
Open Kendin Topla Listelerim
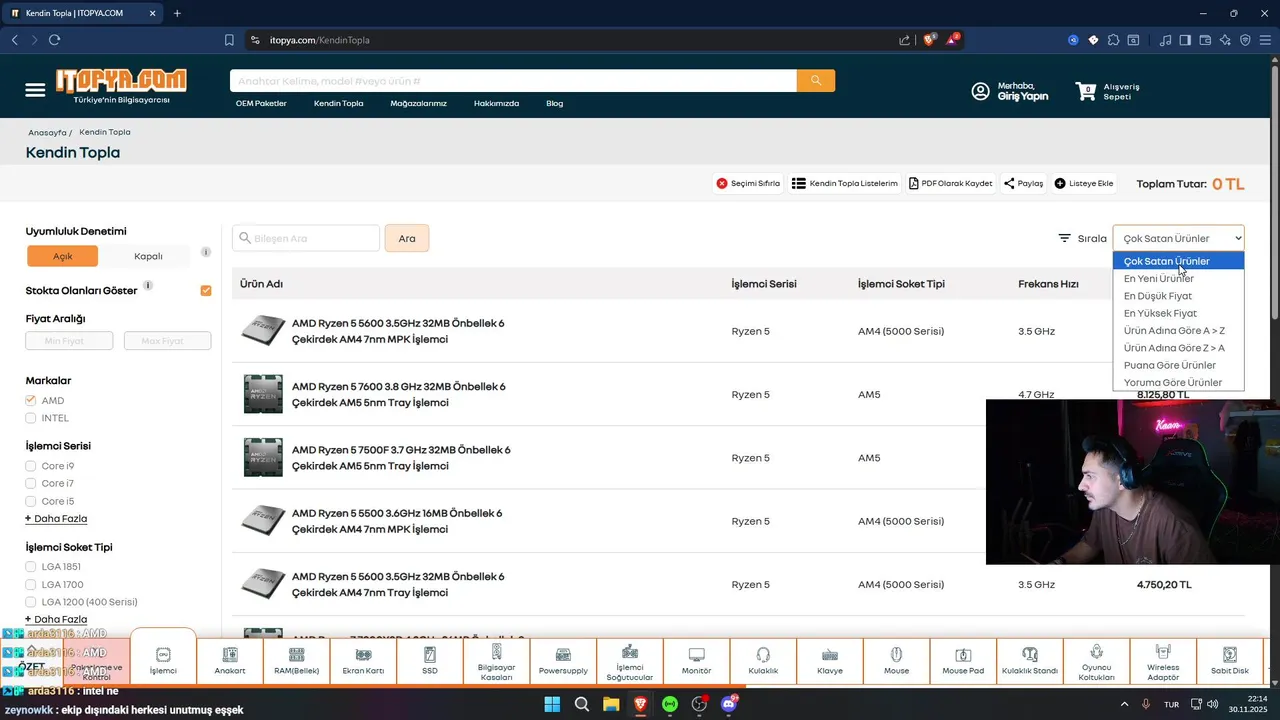point(845,184)
